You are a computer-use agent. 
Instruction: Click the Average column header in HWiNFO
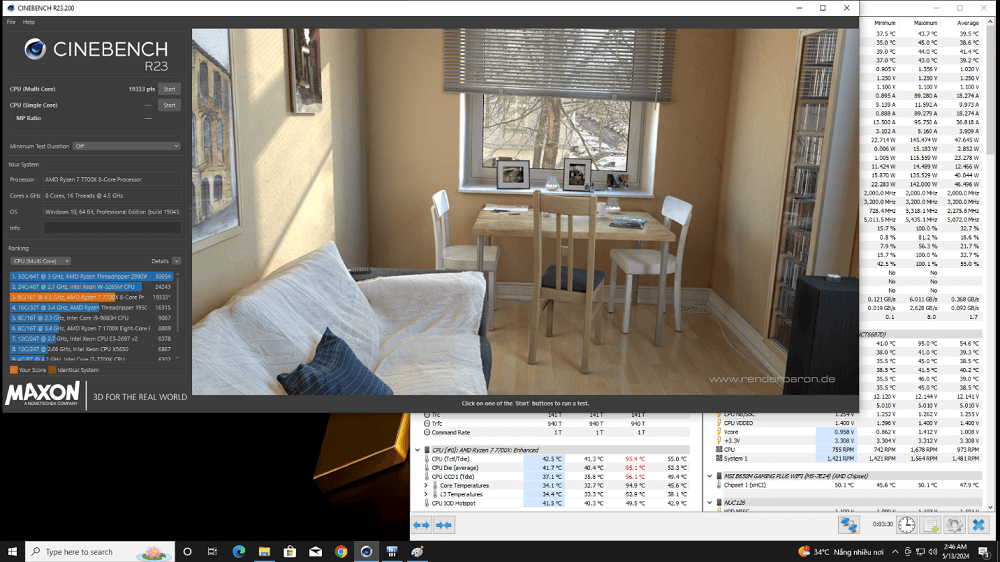pyautogui.click(x=967, y=23)
